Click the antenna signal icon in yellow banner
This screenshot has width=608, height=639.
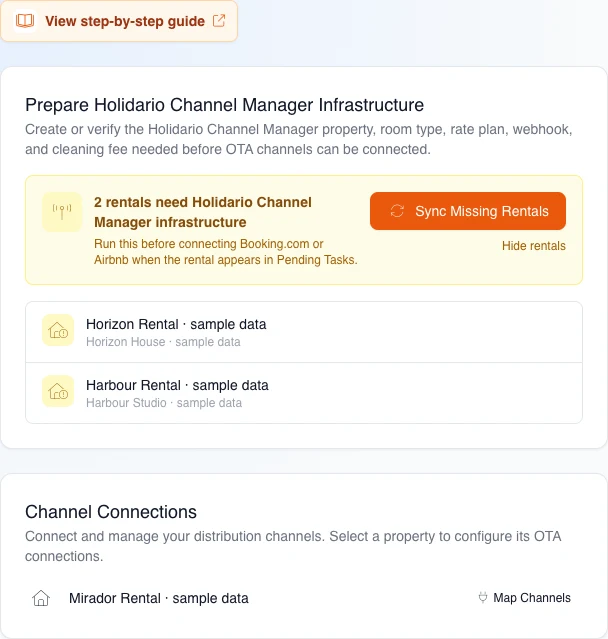[x=62, y=212]
